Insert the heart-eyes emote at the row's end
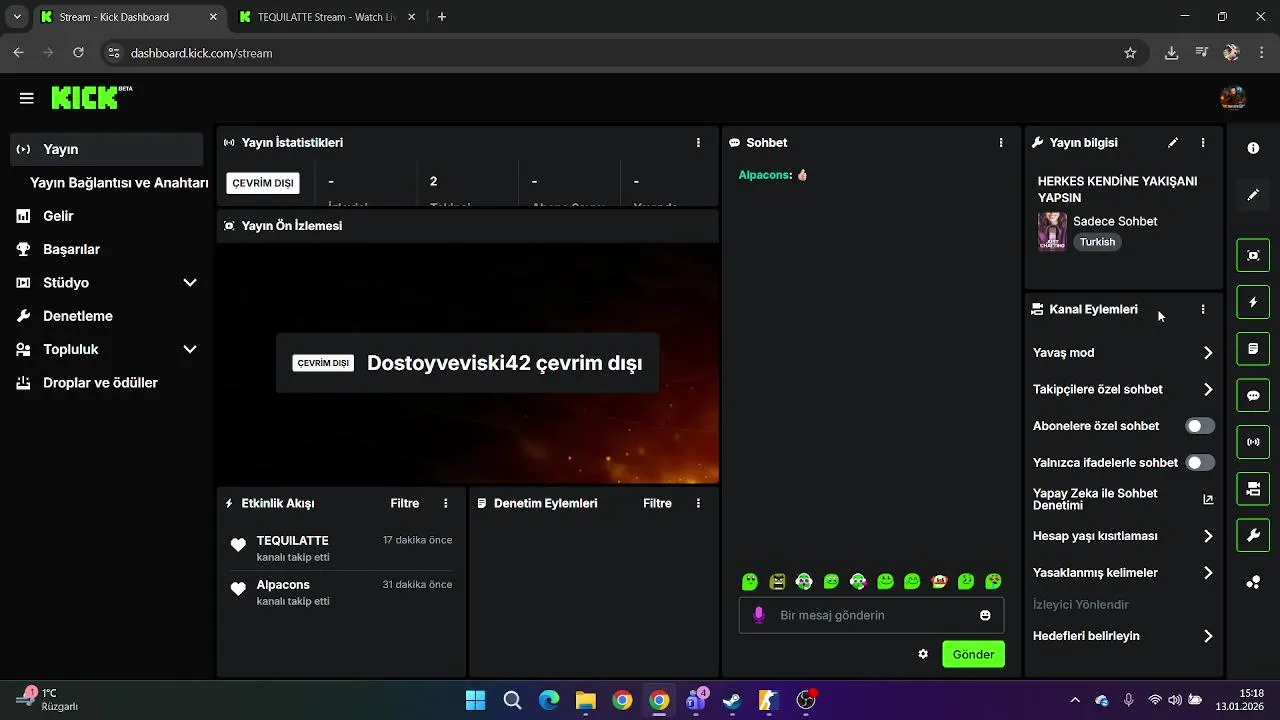Image resolution: width=1280 pixels, height=720 pixels. point(993,581)
